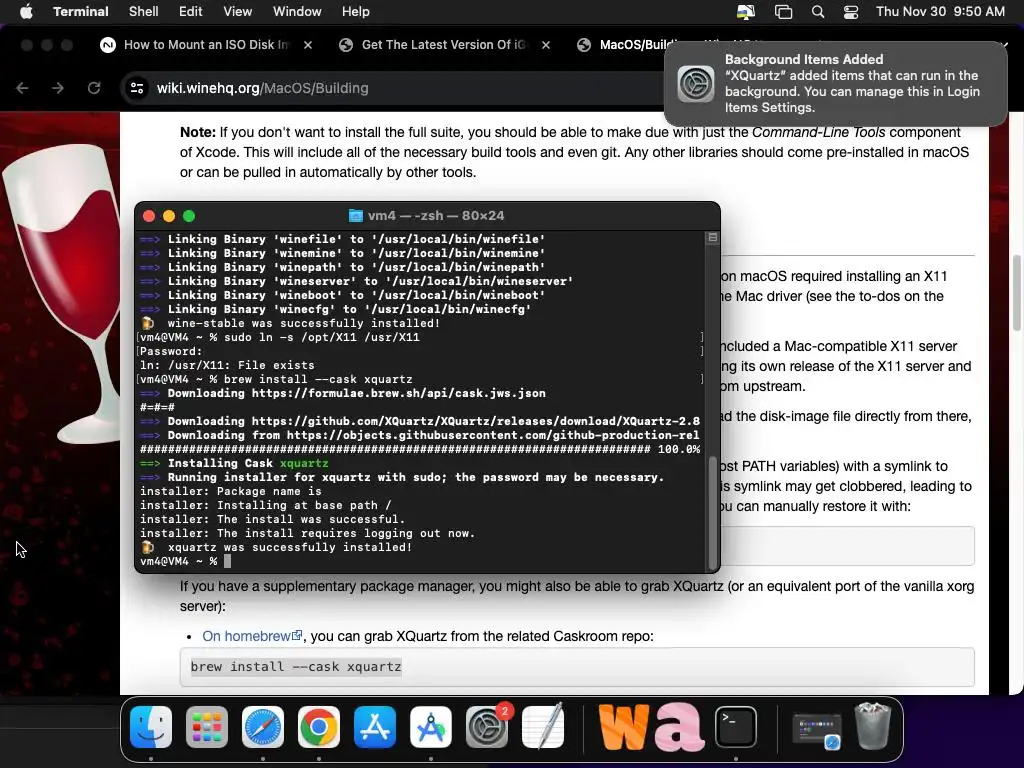Viewport: 1024px width, 768px height.
Task: Open the View menu
Action: coord(237,11)
